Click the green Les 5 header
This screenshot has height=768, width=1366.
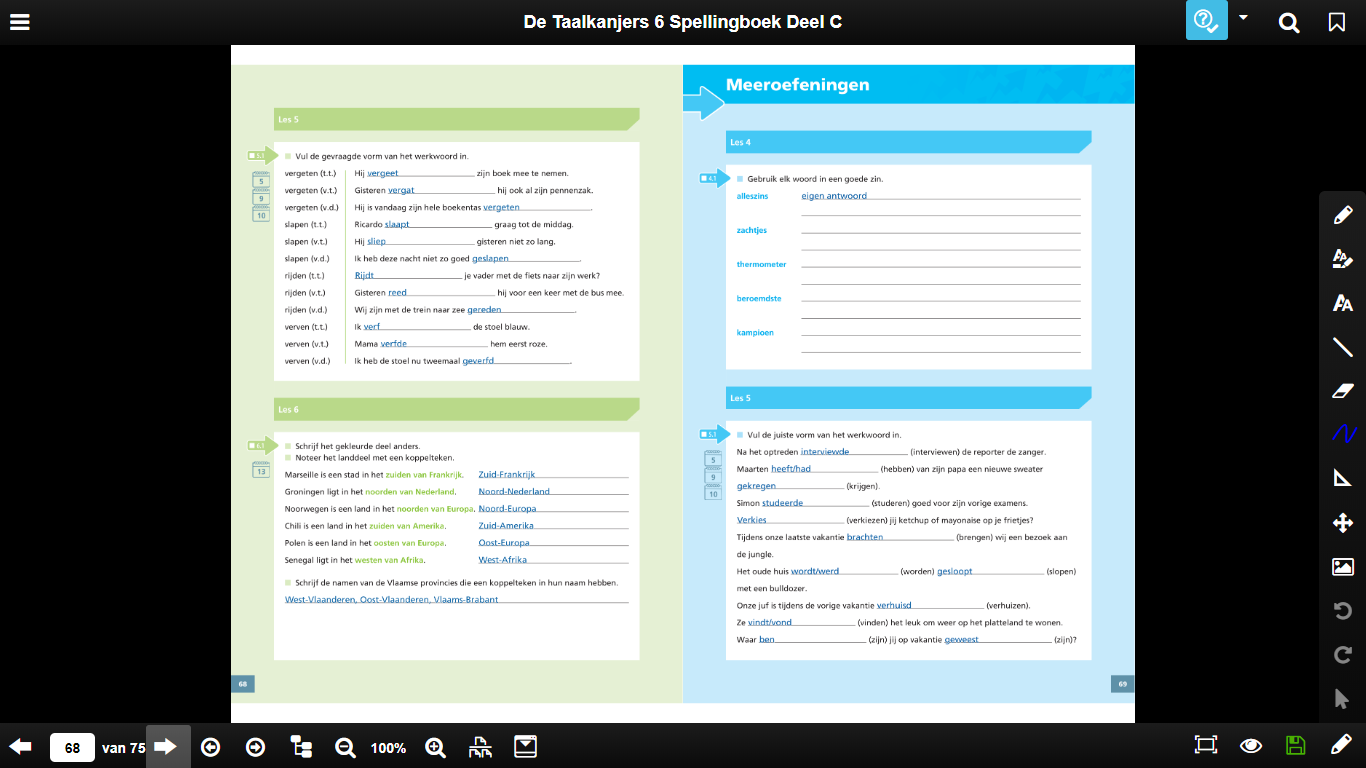point(456,120)
